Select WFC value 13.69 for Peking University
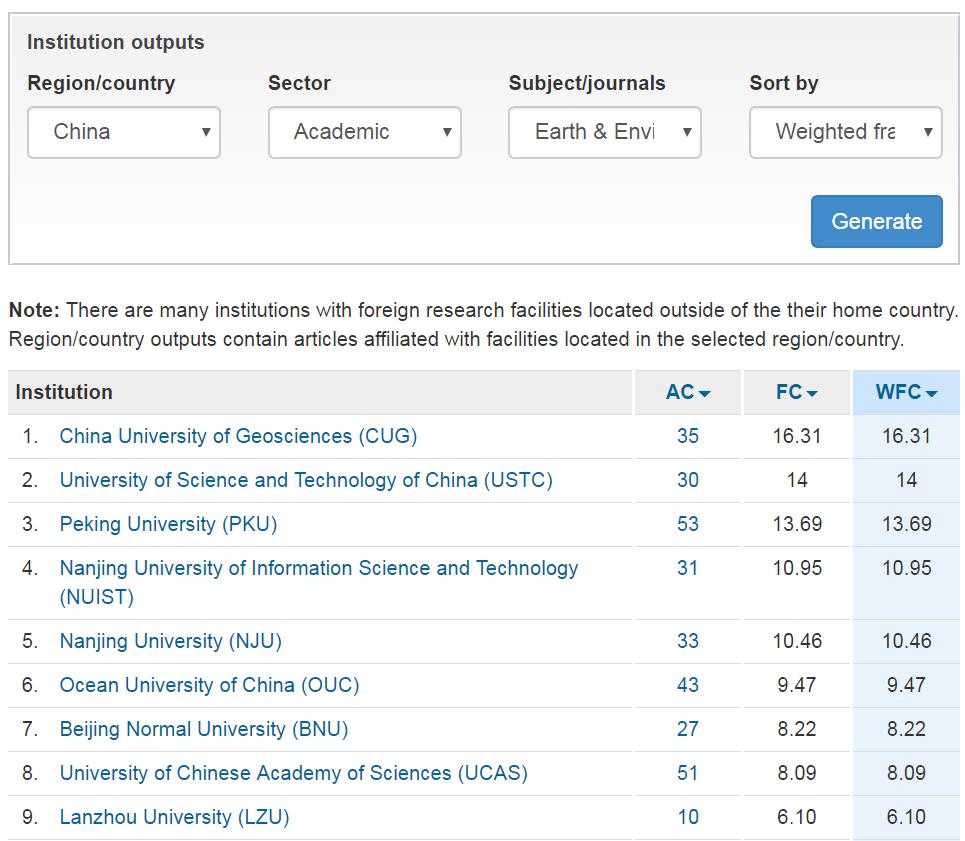This screenshot has height=841, width=965. 907,524
